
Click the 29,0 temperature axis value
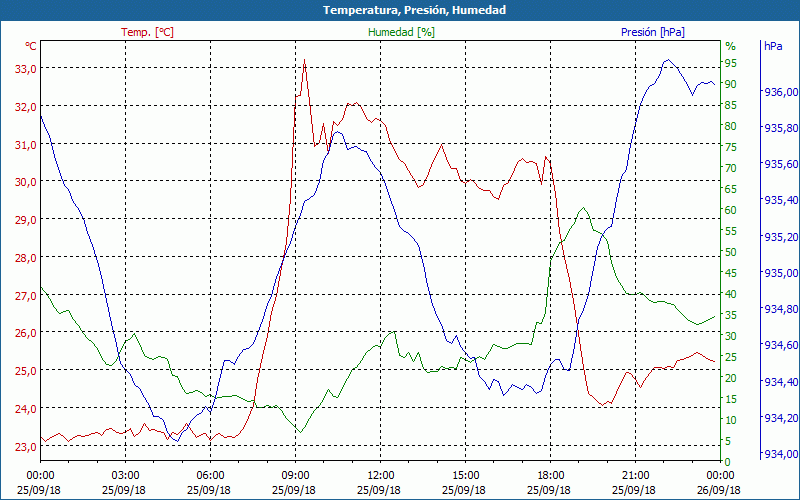[26, 220]
